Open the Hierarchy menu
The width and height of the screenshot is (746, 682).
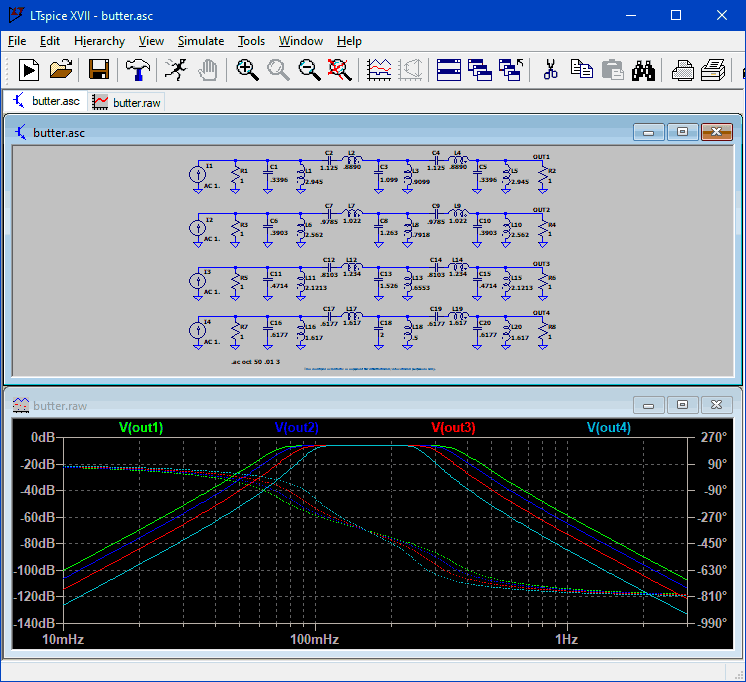99,41
